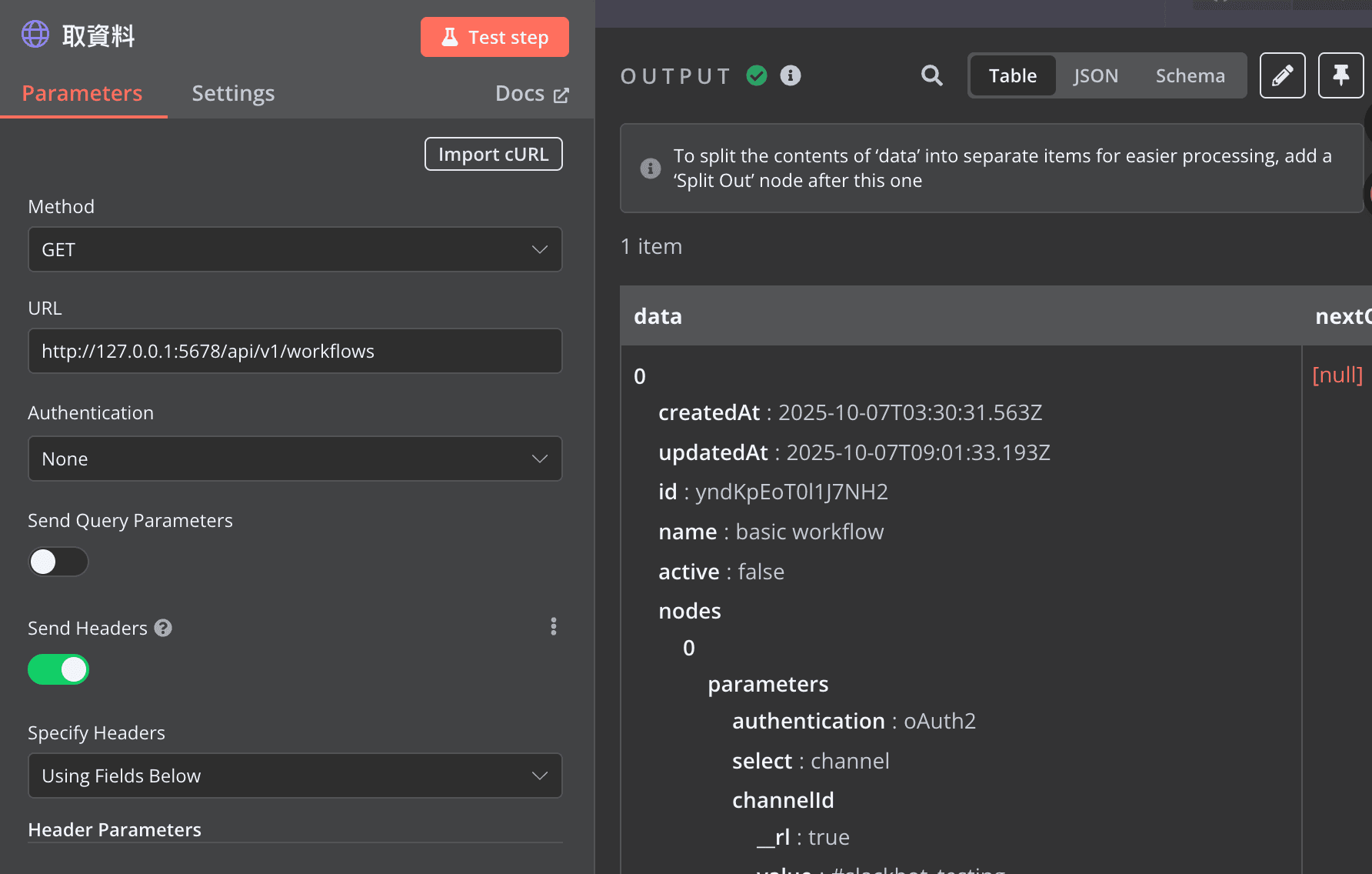1372x874 pixels.
Task: Open the Method dropdown showing GET
Action: [295, 249]
